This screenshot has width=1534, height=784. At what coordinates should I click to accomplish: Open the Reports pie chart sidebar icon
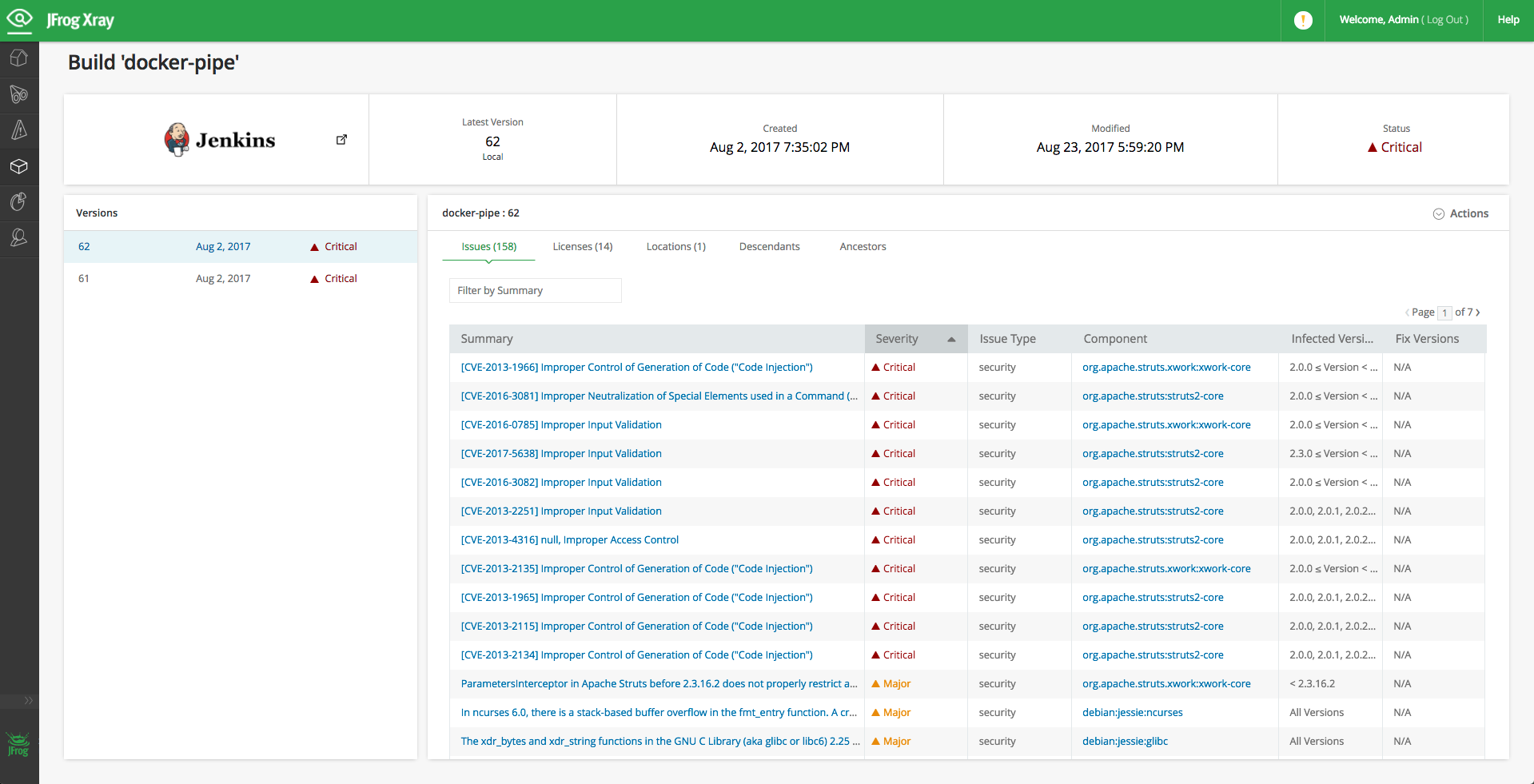pyautogui.click(x=19, y=202)
